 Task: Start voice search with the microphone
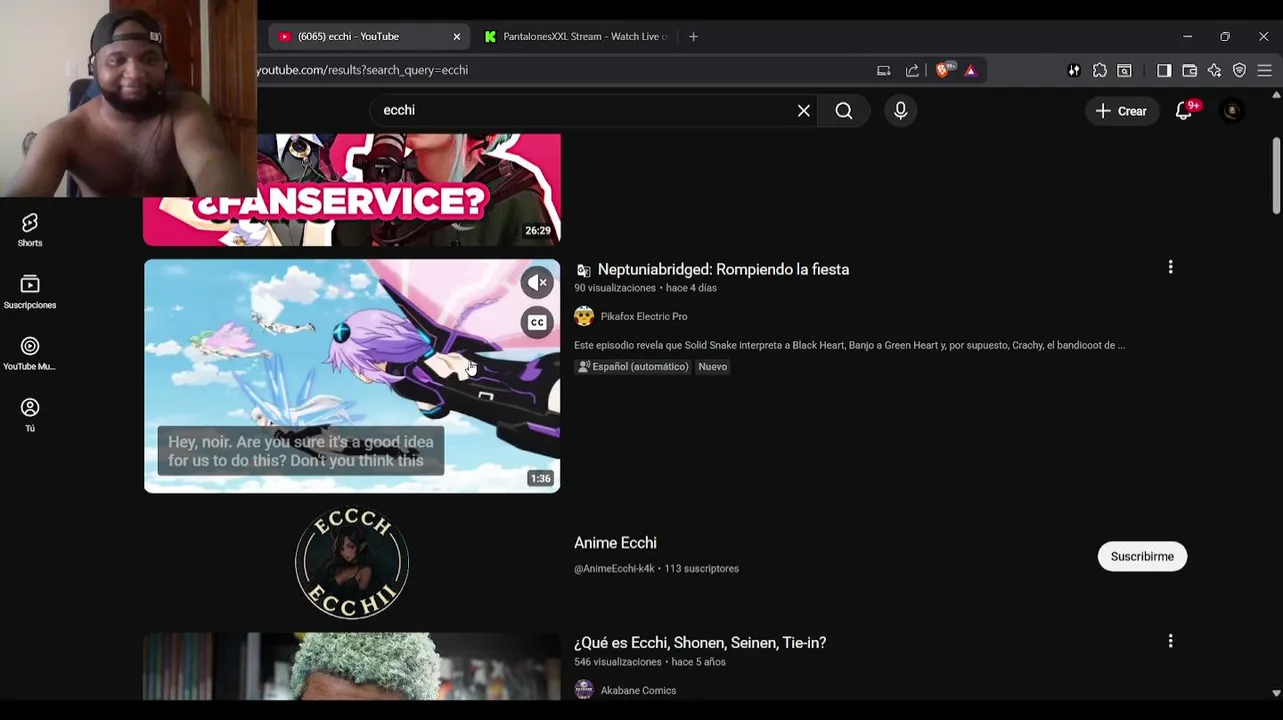(900, 111)
